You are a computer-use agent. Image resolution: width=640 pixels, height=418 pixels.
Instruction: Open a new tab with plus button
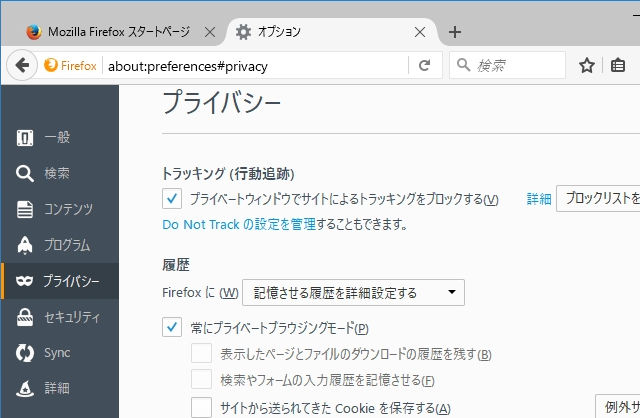point(455,32)
